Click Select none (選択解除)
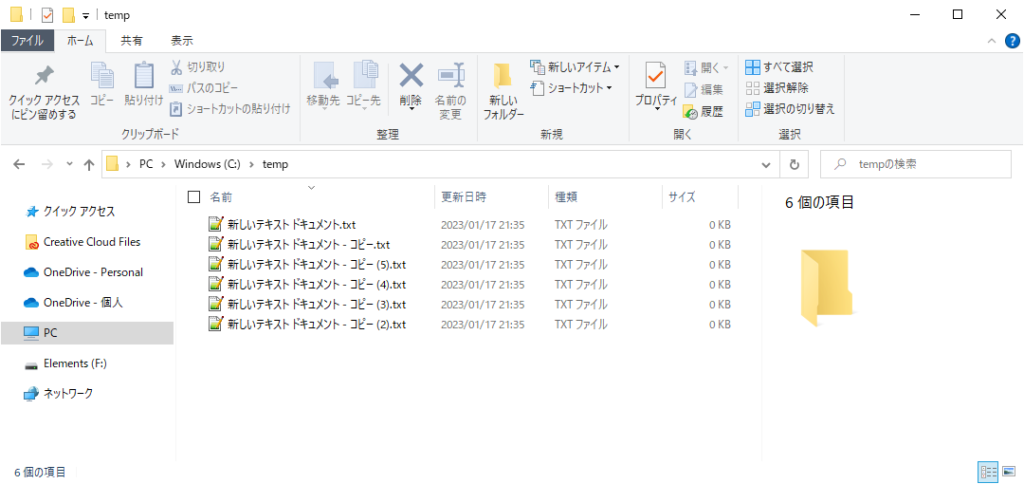Image resolution: width=1024 pixels, height=484 pixels. point(776,88)
